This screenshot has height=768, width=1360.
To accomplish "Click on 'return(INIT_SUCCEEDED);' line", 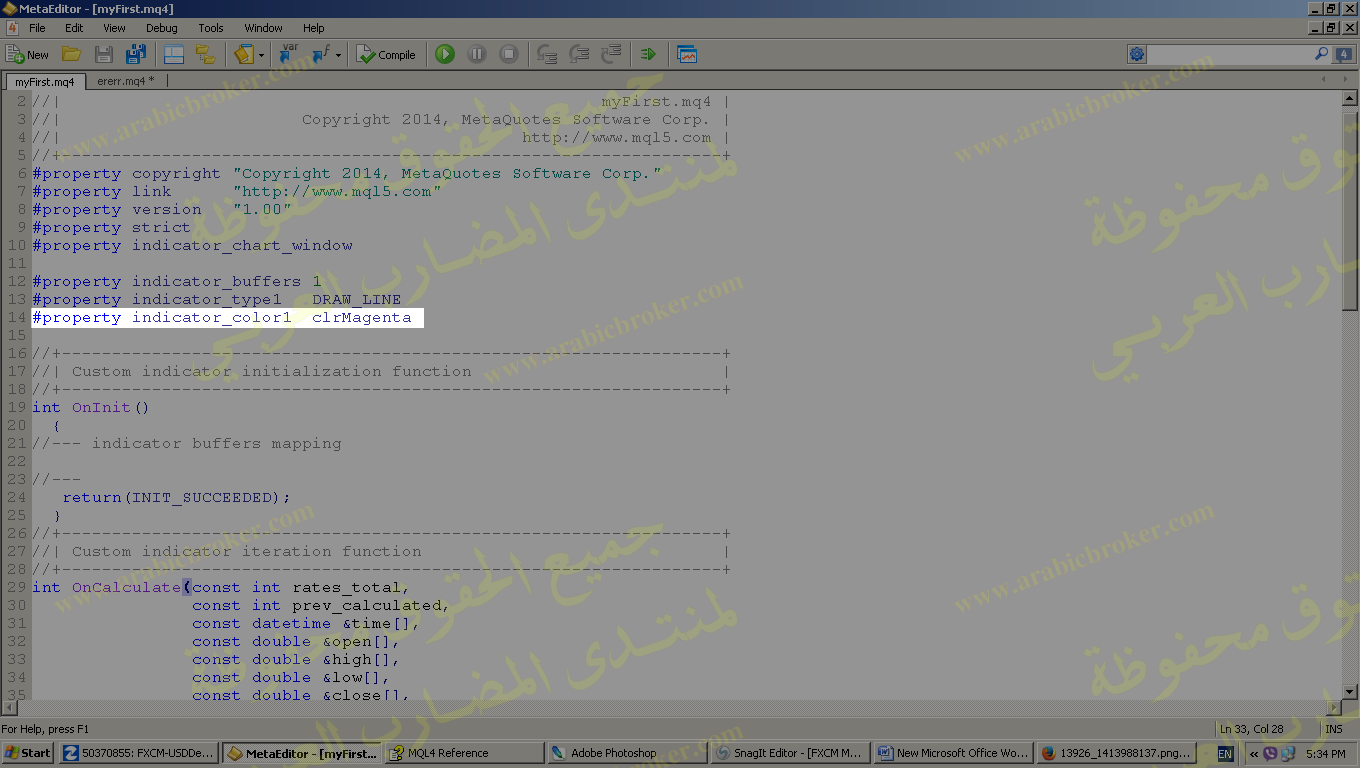I will pos(177,498).
